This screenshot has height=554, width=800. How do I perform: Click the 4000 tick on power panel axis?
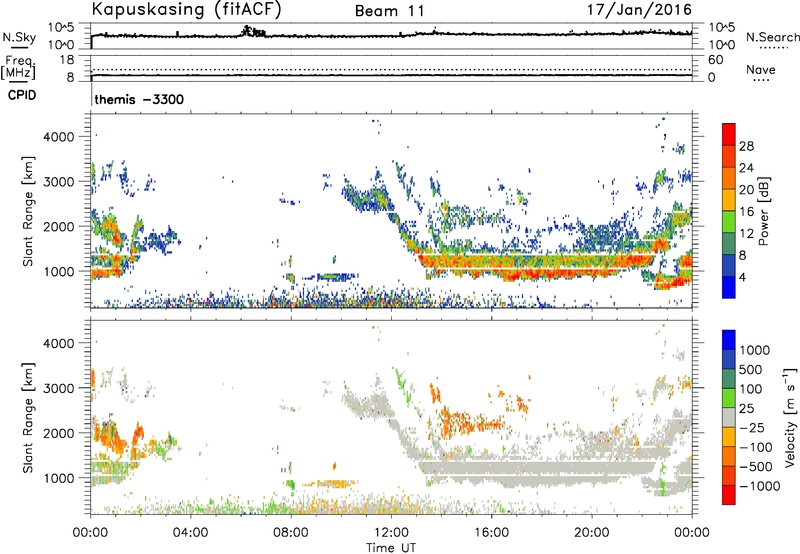tap(58, 137)
